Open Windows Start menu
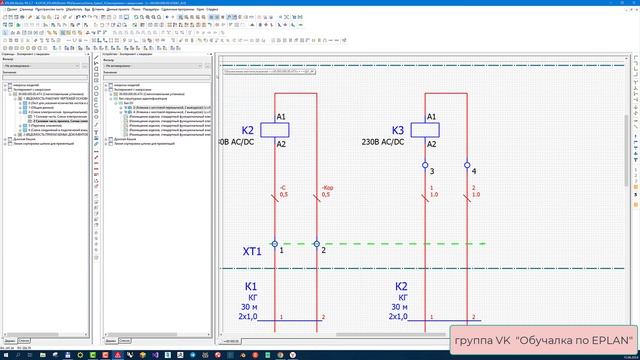 coord(6,355)
